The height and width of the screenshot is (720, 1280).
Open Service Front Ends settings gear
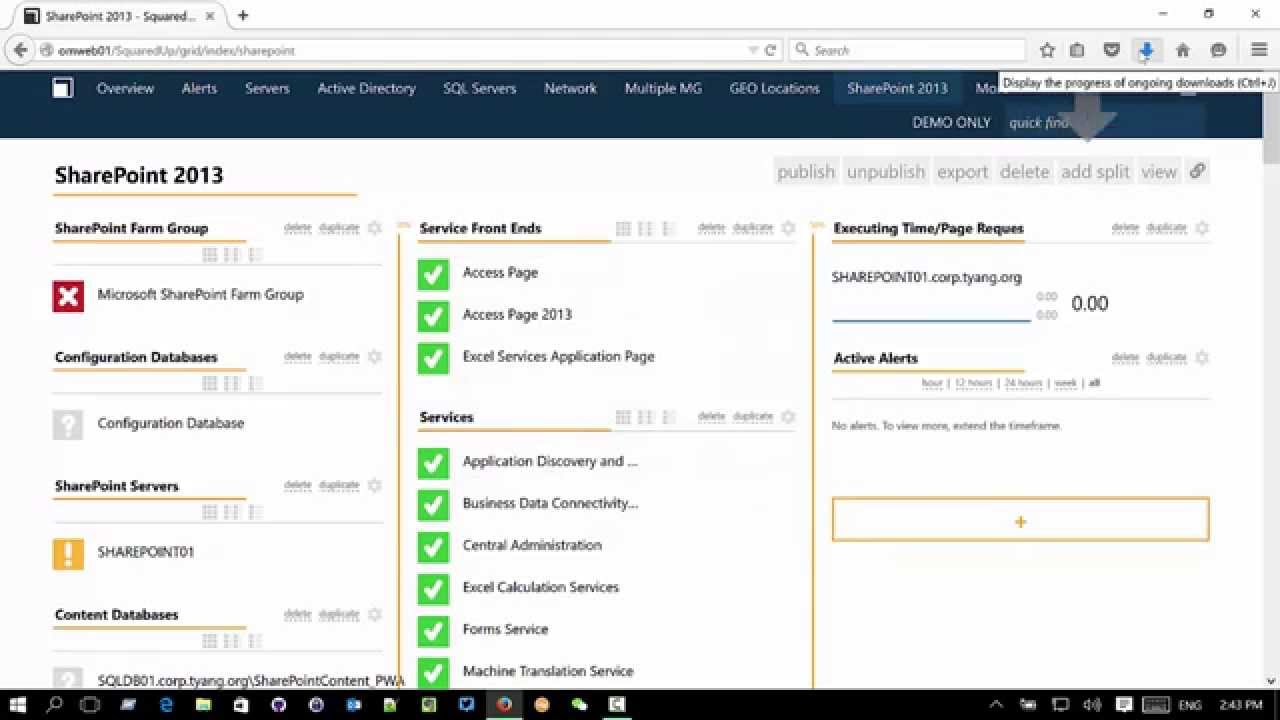[788, 228]
